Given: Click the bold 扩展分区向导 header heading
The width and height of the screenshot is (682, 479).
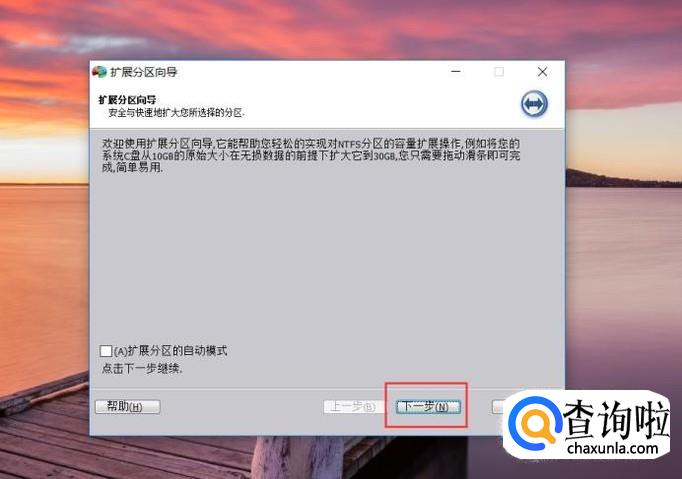Looking at the screenshot, I should 127,100.
